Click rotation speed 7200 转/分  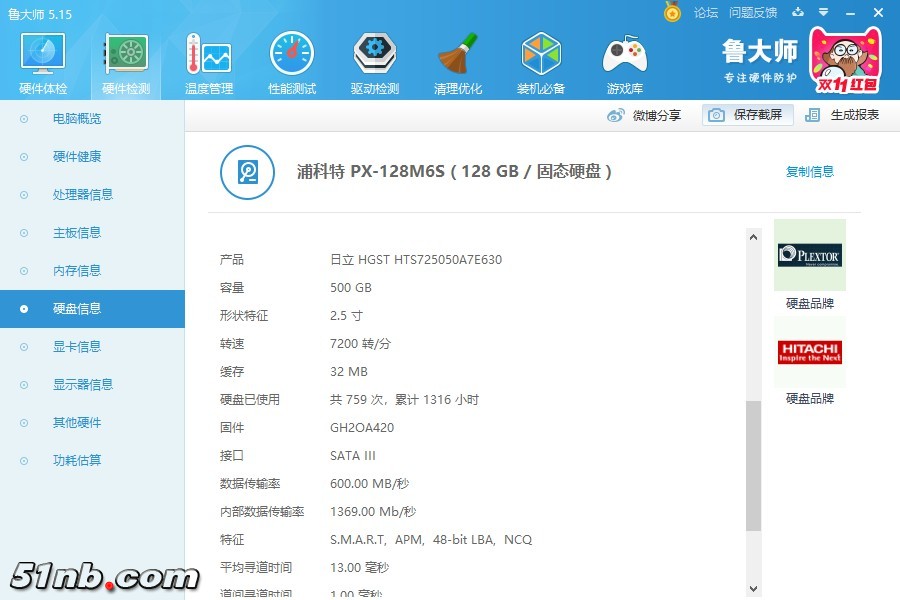360,344
